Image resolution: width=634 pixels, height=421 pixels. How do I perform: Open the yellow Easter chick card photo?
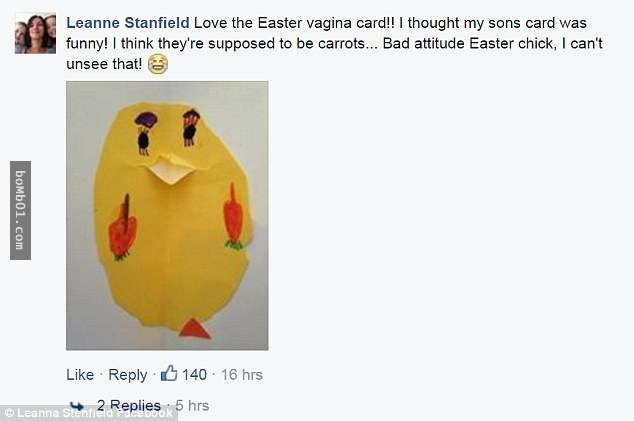click(167, 215)
